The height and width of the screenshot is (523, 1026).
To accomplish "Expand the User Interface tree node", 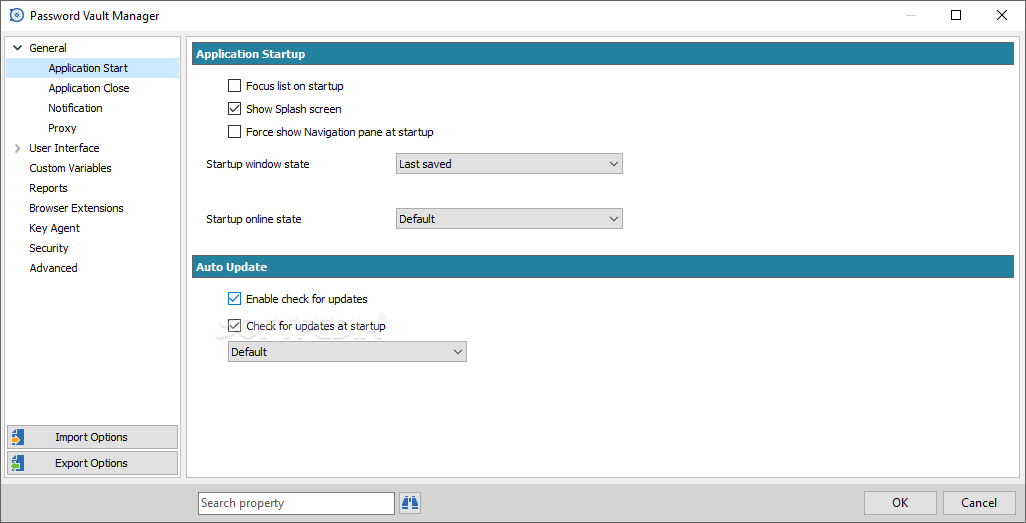I will [x=18, y=148].
